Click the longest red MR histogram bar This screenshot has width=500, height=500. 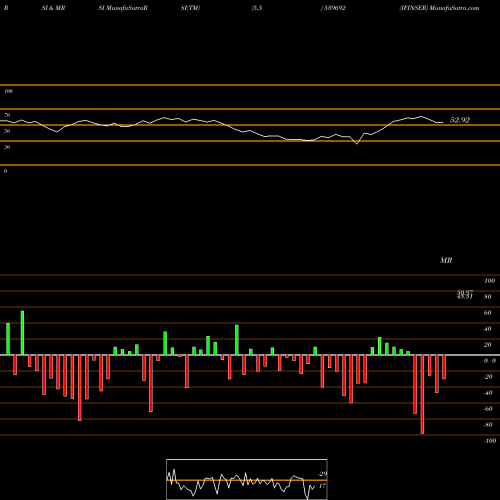[422, 394]
